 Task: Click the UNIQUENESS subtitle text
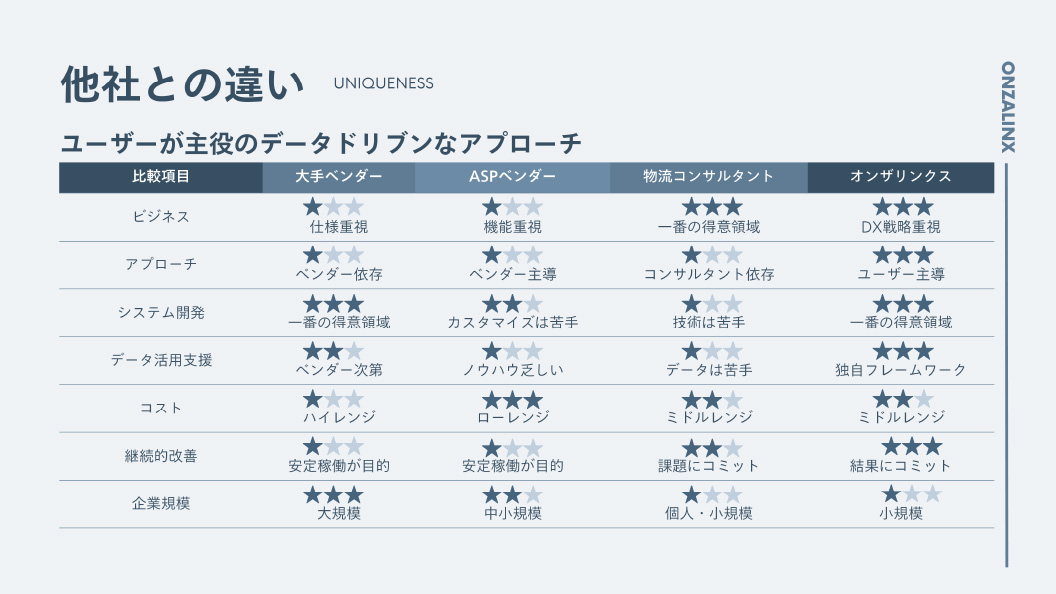pyautogui.click(x=384, y=84)
